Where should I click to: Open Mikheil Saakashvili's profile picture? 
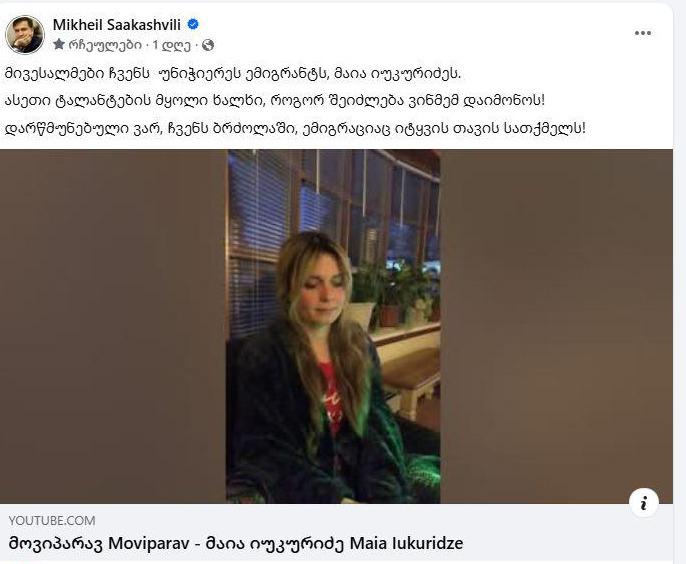[x=24, y=35]
